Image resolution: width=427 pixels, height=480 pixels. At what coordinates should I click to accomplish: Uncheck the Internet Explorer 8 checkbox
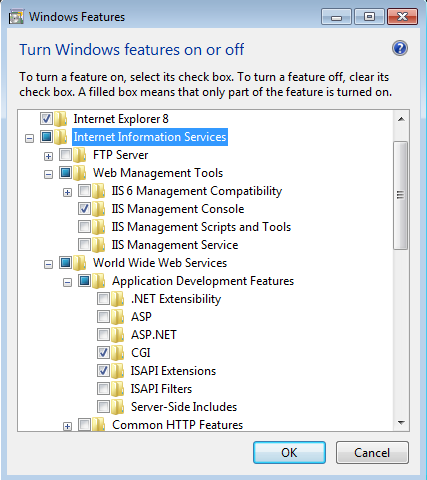point(46,118)
